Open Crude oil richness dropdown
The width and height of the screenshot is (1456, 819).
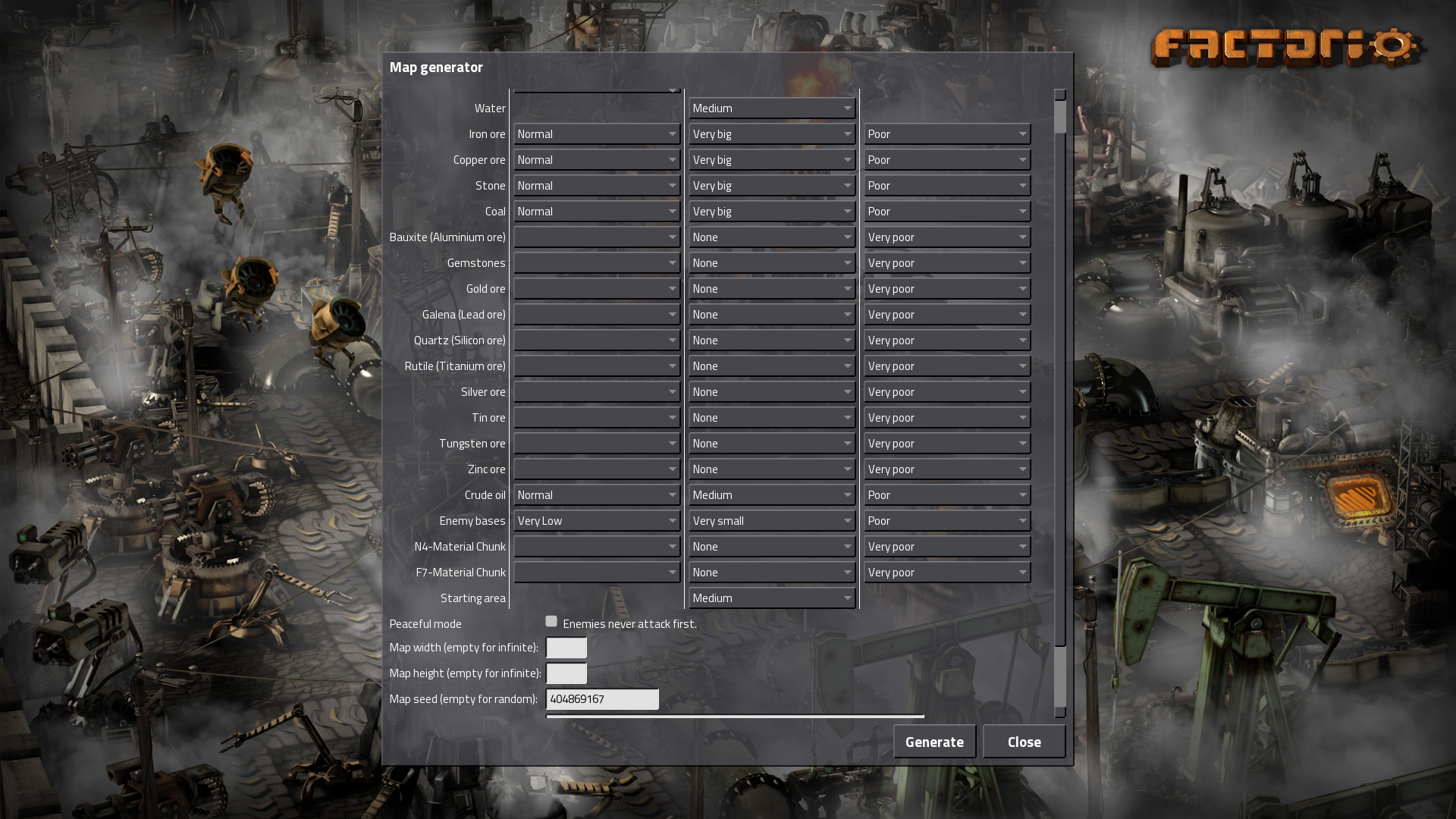[947, 495]
